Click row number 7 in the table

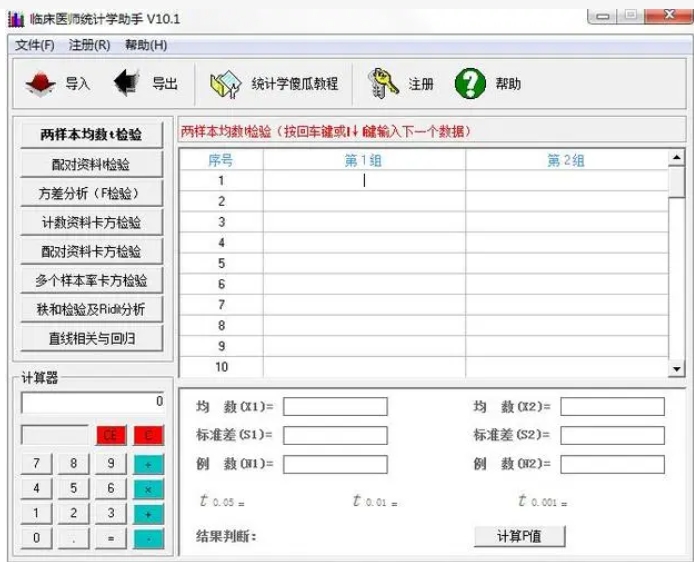221,305
